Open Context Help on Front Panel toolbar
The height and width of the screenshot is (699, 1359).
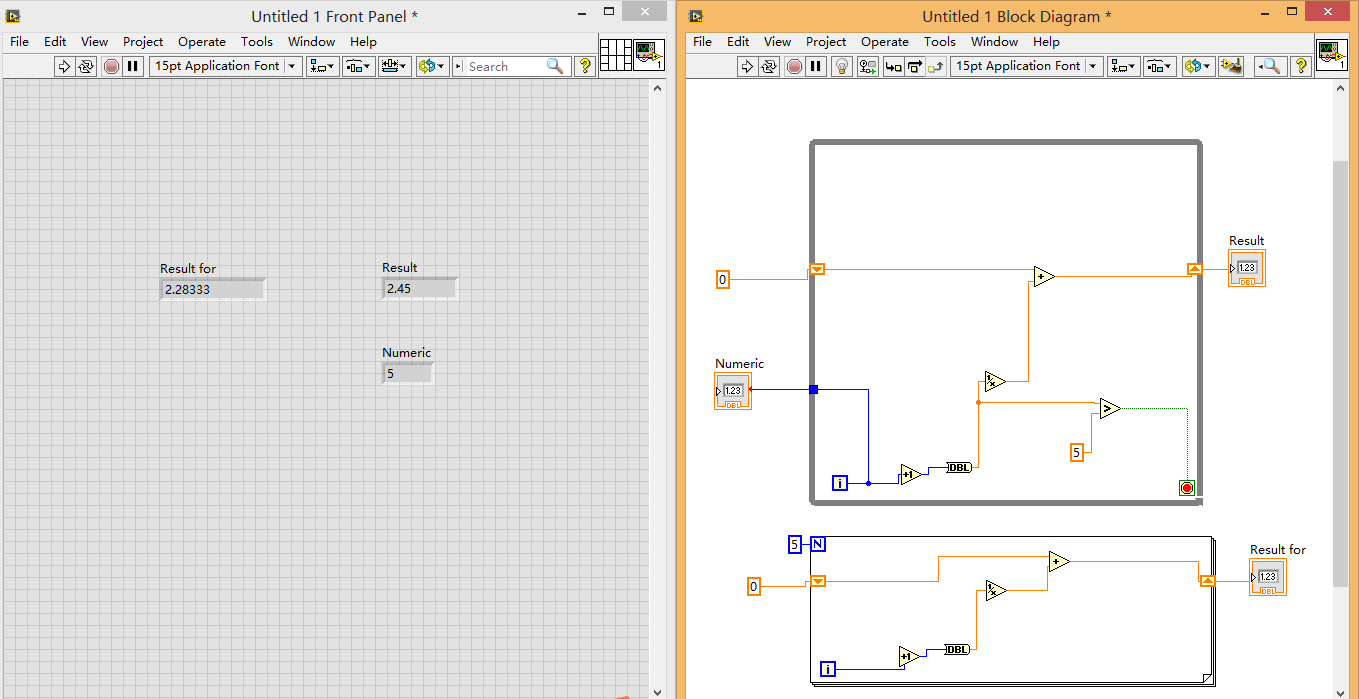tap(585, 66)
